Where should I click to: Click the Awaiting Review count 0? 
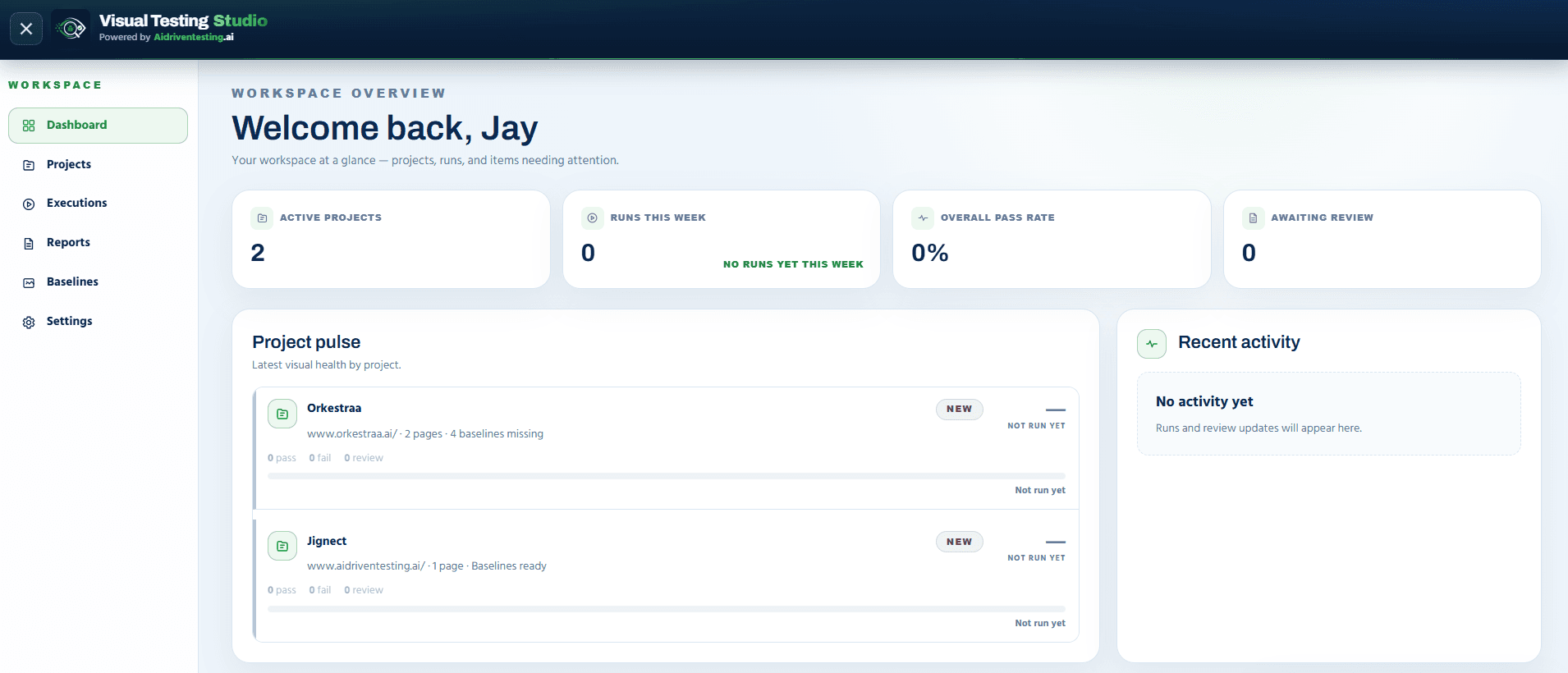click(1249, 253)
